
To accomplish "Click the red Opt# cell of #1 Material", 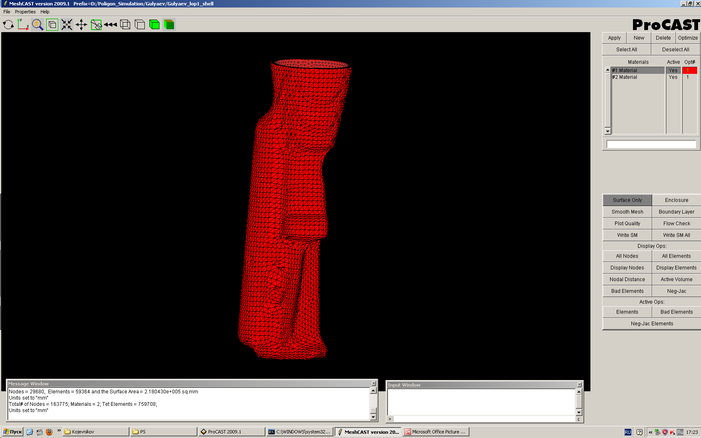I will click(x=689, y=70).
